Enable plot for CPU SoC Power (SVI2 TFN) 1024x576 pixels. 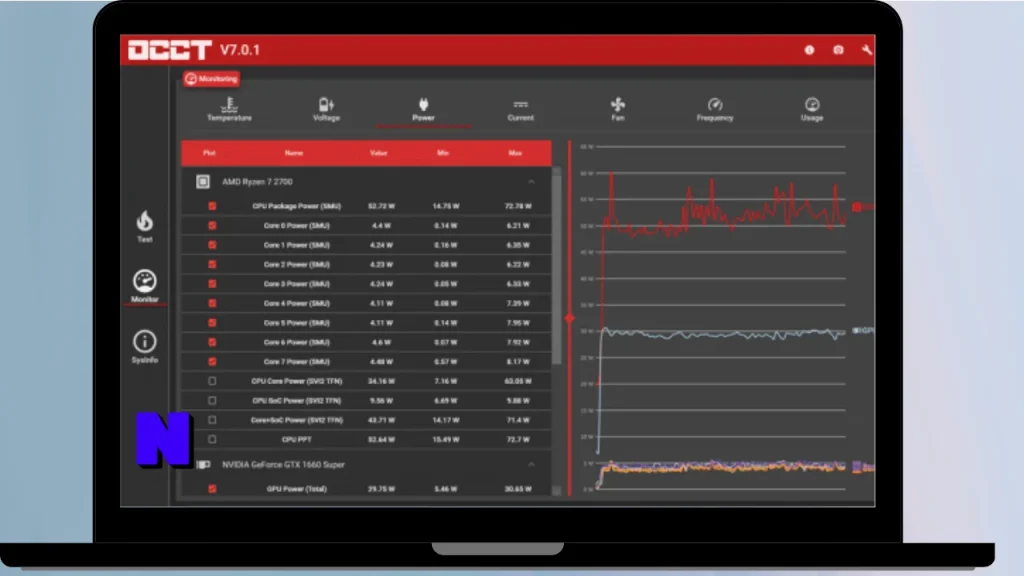pyautogui.click(x=212, y=400)
